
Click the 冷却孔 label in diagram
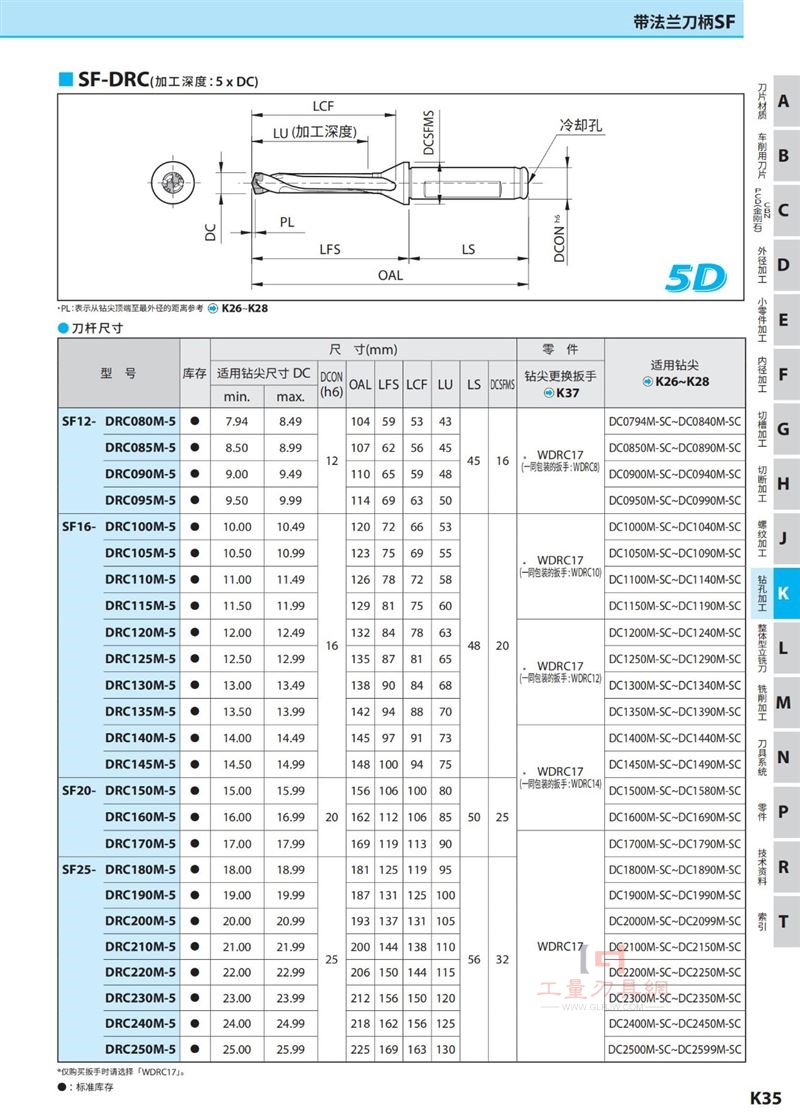pos(580,126)
